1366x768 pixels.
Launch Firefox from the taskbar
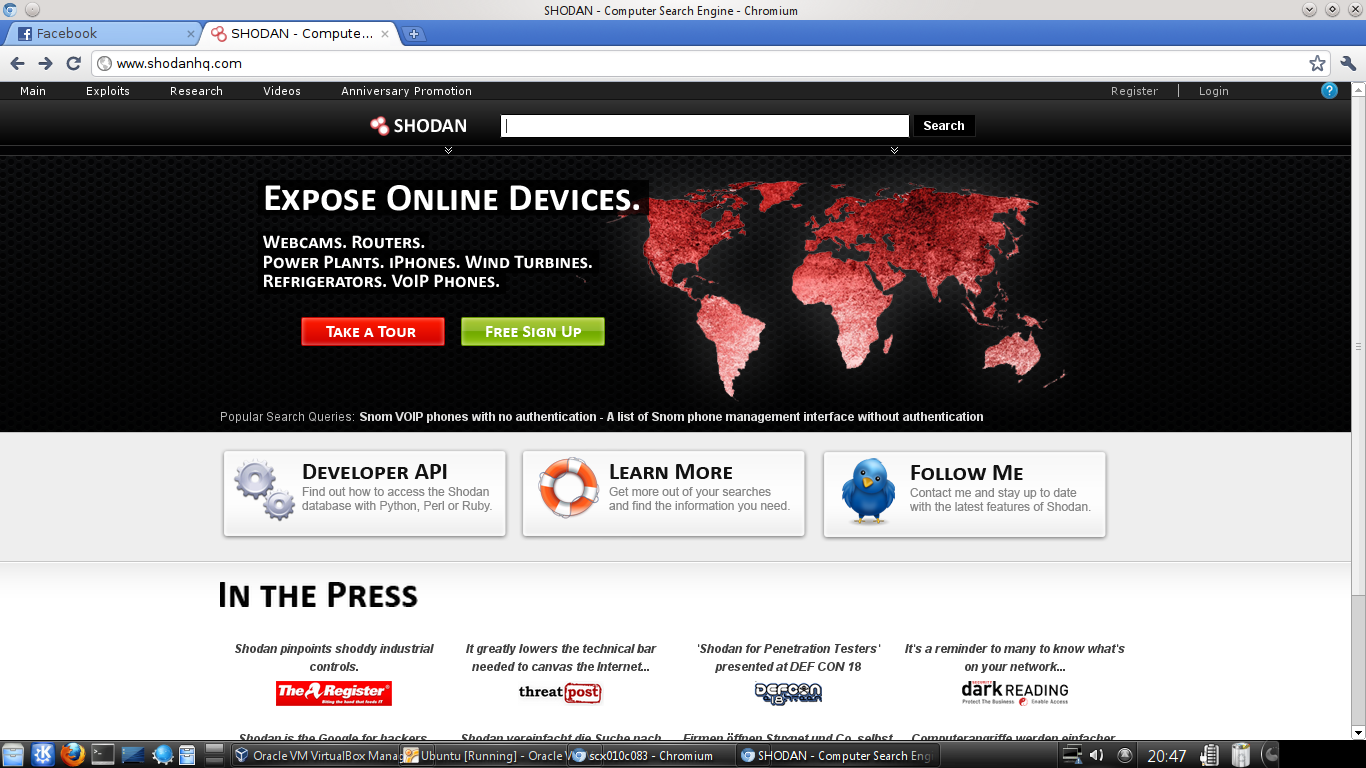pos(72,755)
